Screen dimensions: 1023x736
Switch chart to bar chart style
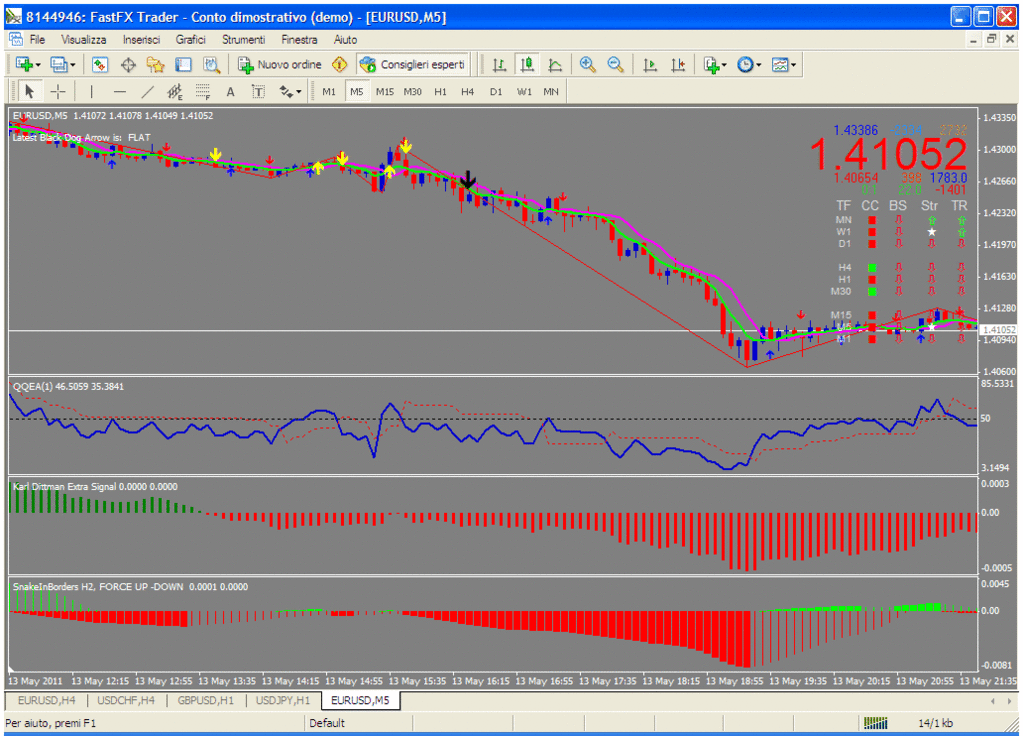tap(499, 65)
